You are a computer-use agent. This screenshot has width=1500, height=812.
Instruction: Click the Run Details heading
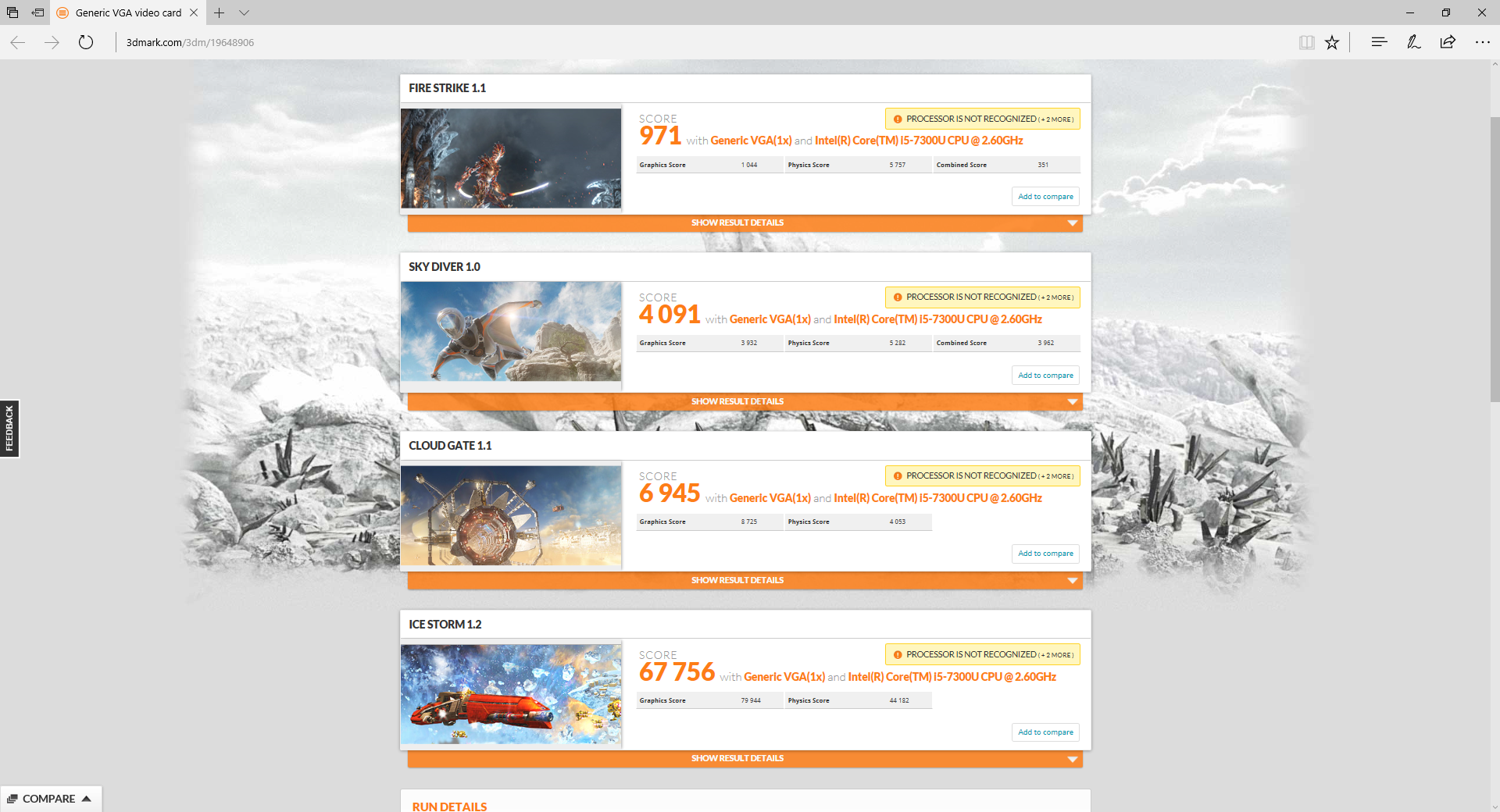449,807
